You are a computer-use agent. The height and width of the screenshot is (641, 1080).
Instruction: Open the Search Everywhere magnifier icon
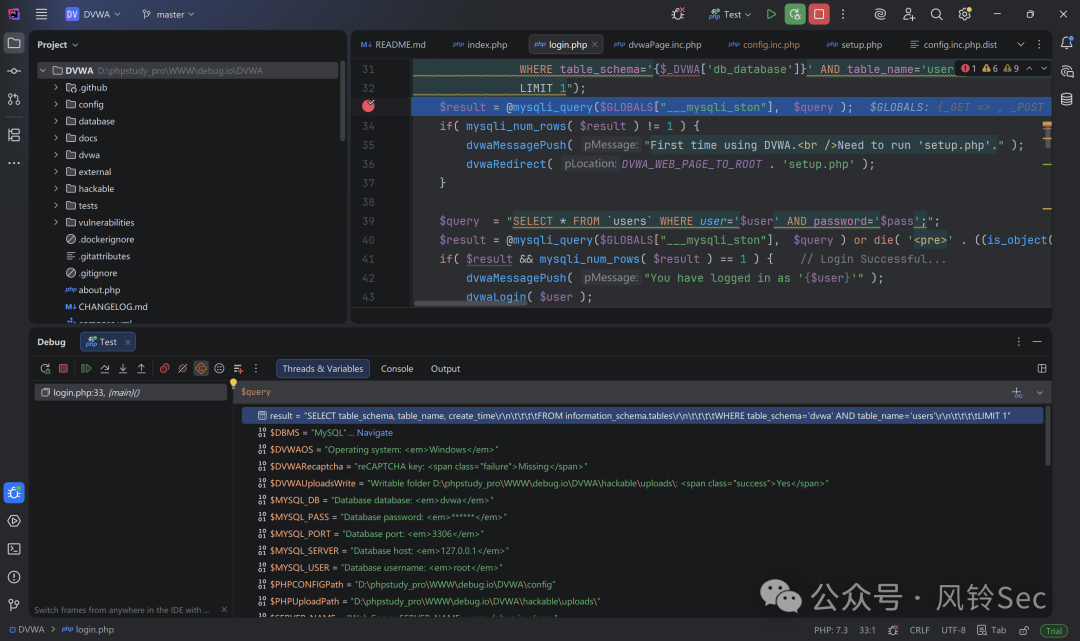pos(936,14)
